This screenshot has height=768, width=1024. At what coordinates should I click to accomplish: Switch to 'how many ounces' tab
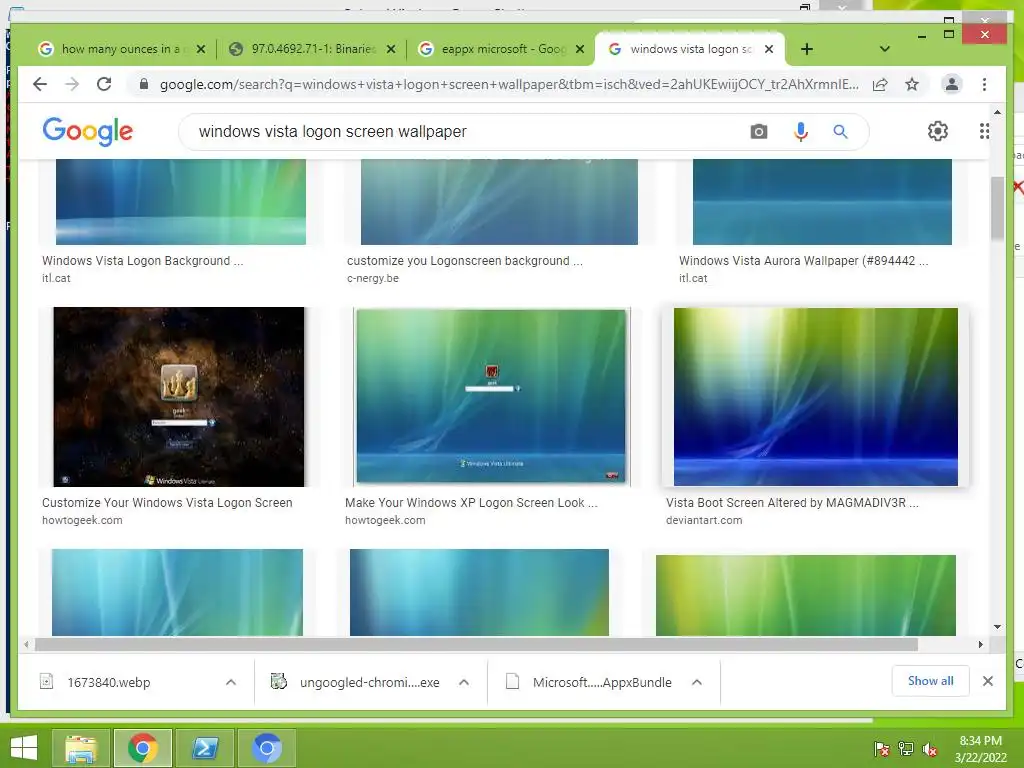tap(121, 49)
